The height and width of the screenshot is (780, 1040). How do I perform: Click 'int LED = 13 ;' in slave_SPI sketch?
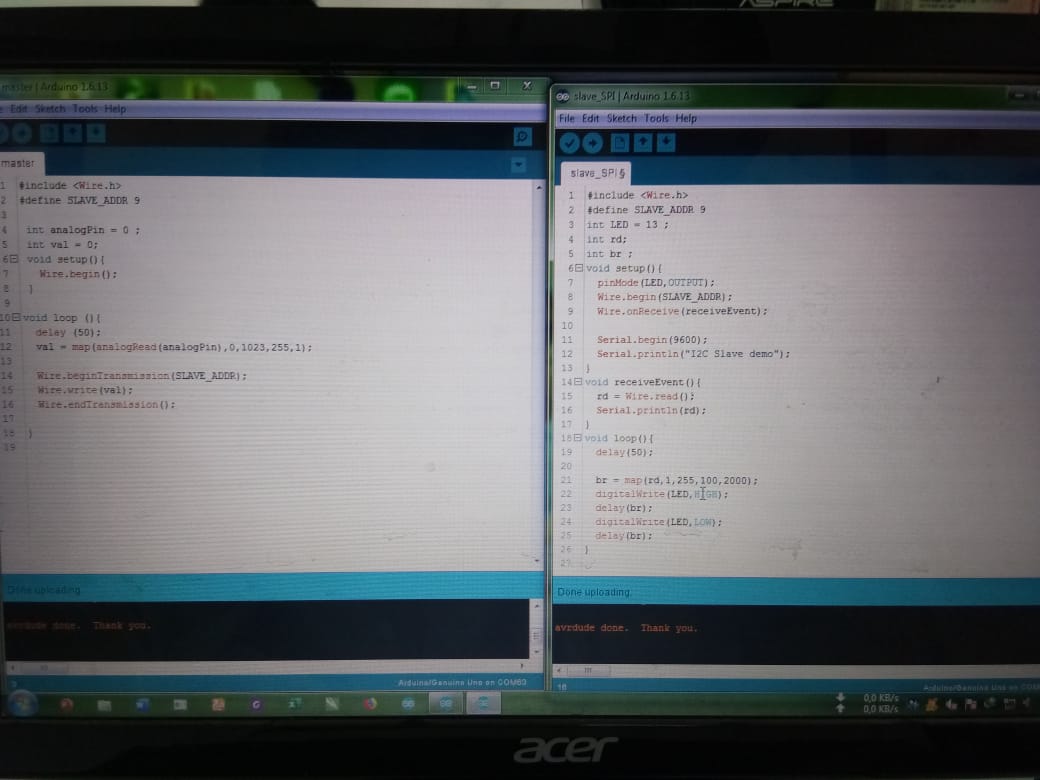click(627, 225)
